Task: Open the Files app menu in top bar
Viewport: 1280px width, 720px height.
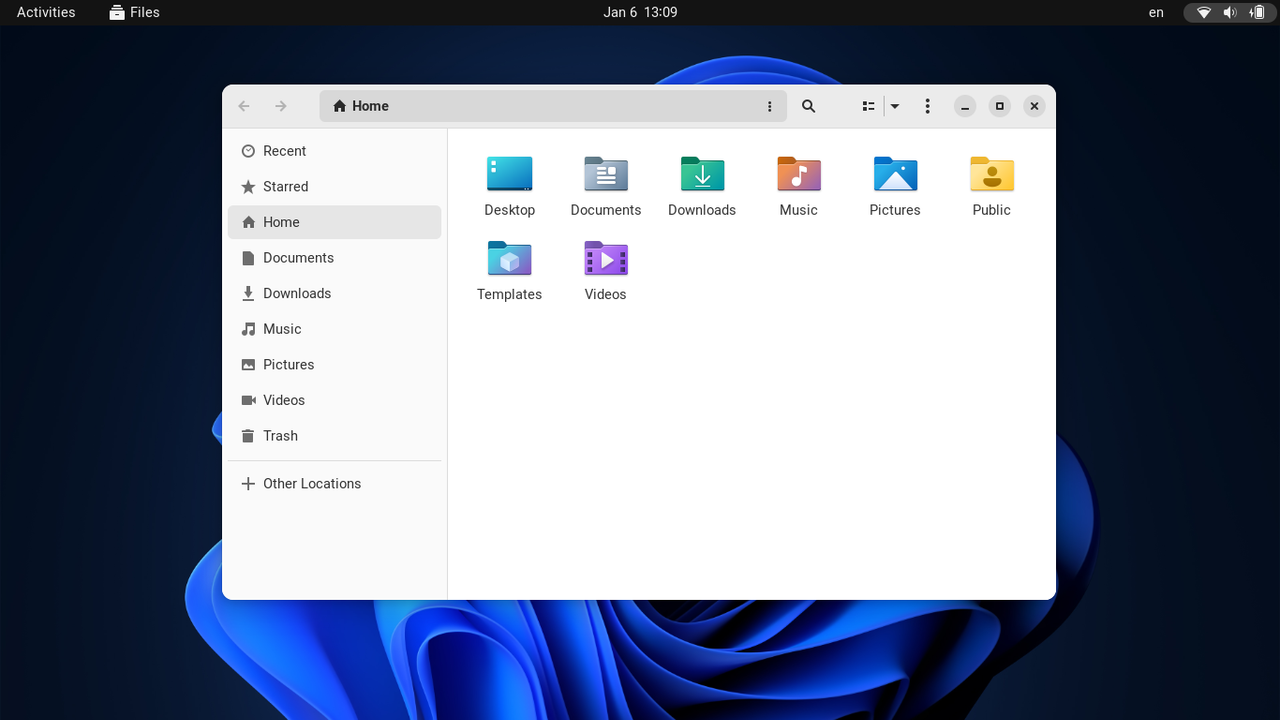Action: pyautogui.click(x=135, y=12)
